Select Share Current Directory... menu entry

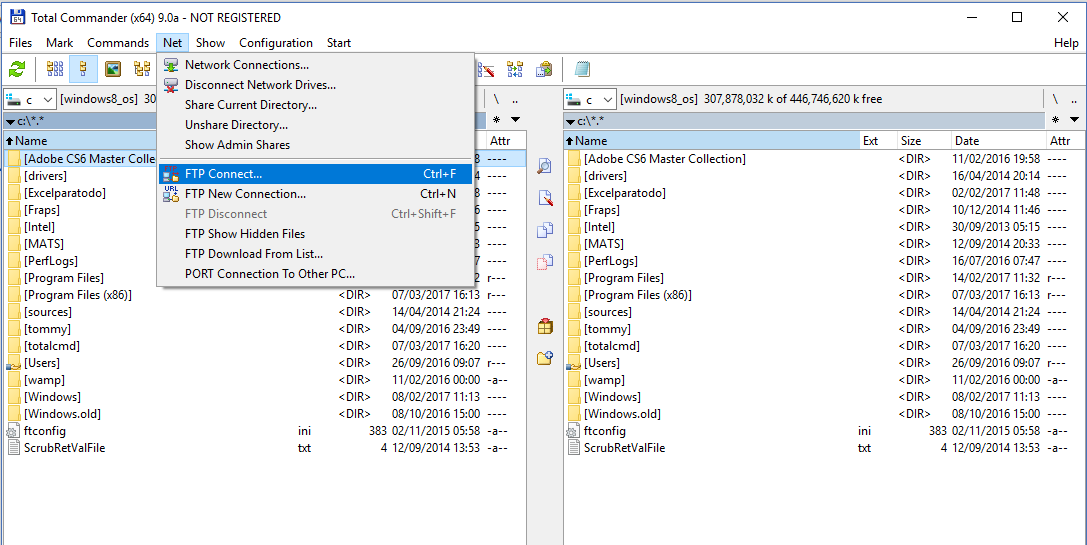pyautogui.click(x=315, y=105)
